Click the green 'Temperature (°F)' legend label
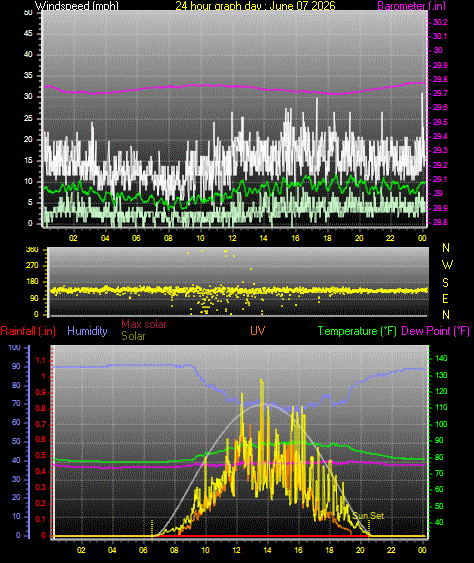Image resolution: width=474 pixels, height=563 pixels. pos(357,331)
